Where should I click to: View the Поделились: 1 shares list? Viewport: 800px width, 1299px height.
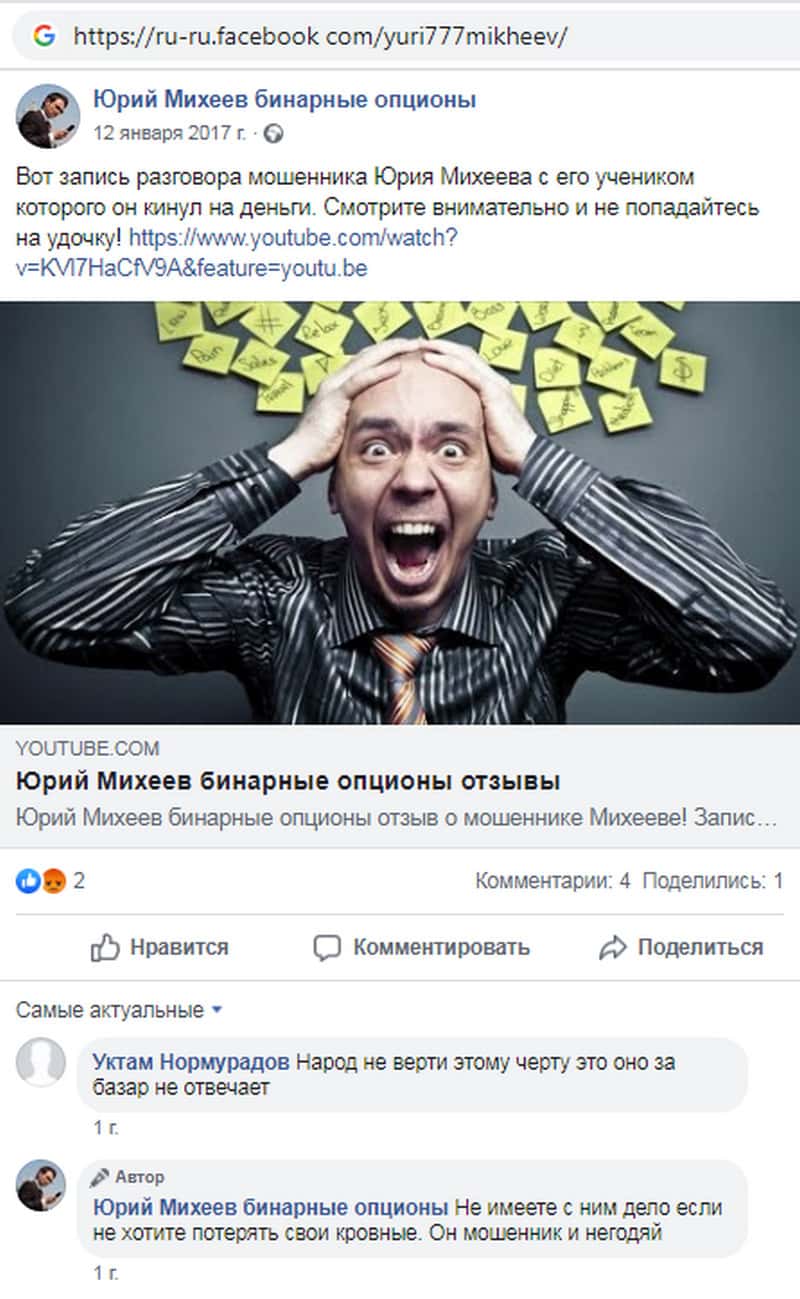[x=712, y=881]
